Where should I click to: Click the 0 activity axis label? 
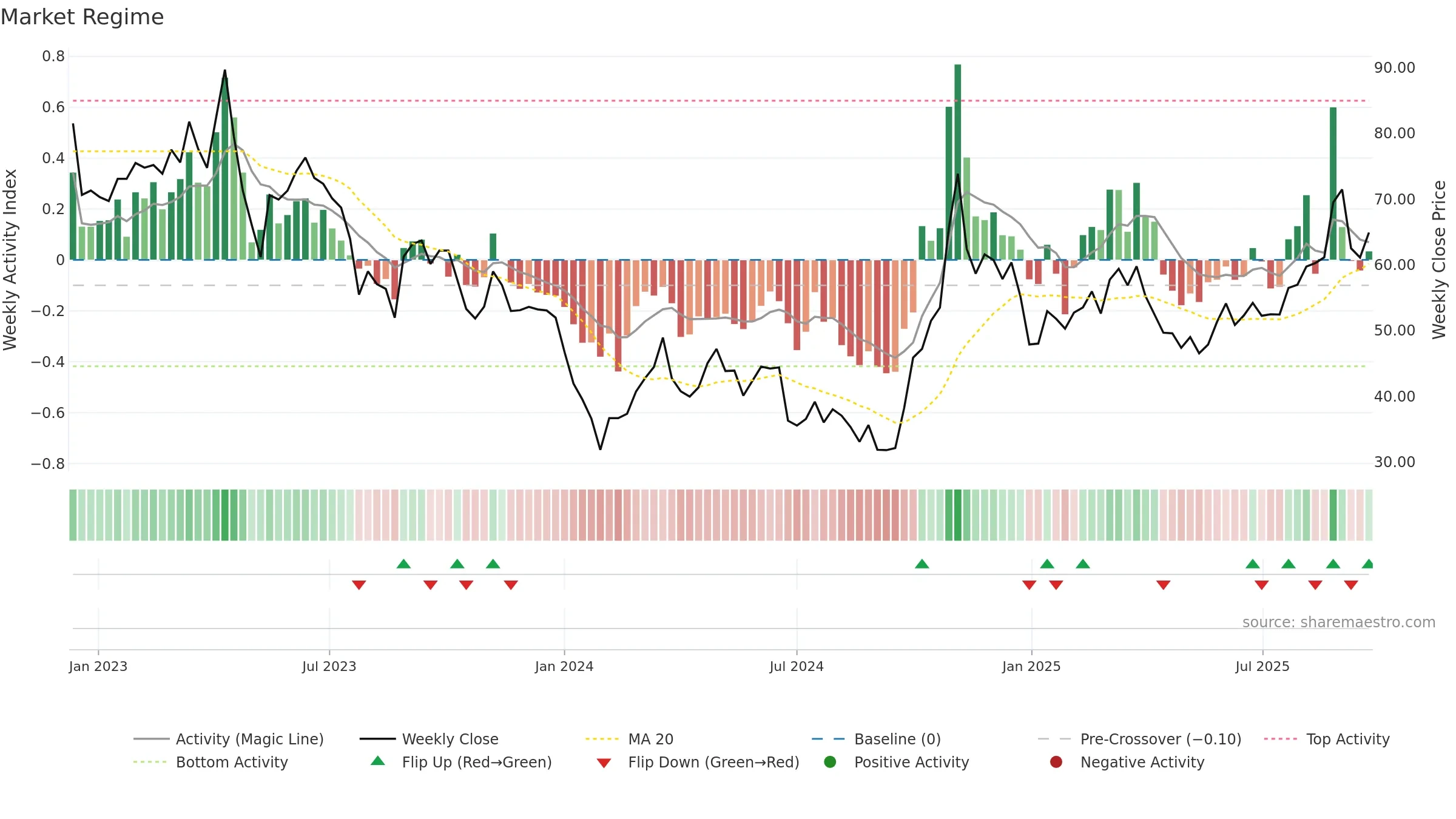coord(60,260)
